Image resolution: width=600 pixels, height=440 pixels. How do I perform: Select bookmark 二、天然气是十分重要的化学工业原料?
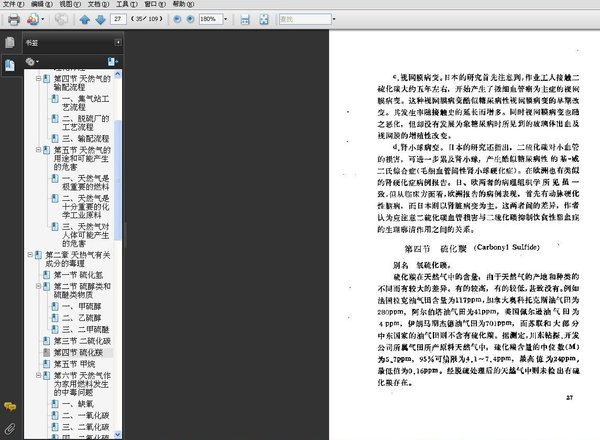click(86, 207)
